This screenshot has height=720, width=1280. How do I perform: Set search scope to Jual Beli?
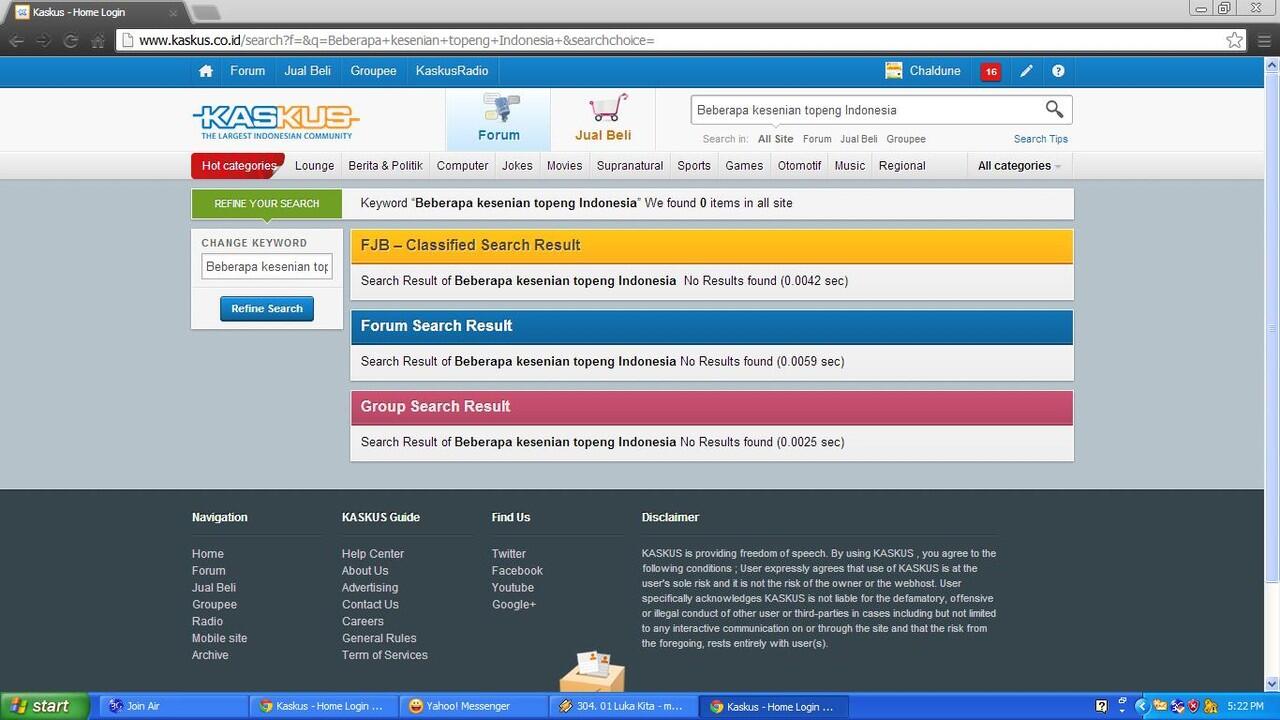point(858,139)
